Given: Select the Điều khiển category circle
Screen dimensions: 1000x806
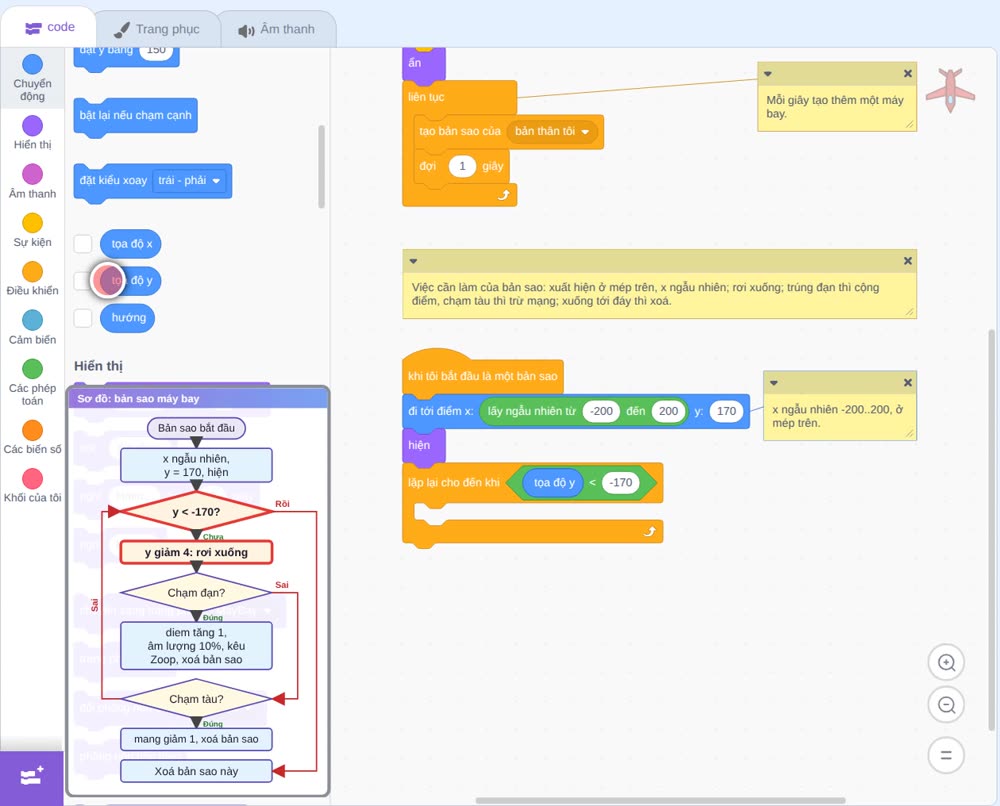Looking at the screenshot, I should (x=33, y=272).
